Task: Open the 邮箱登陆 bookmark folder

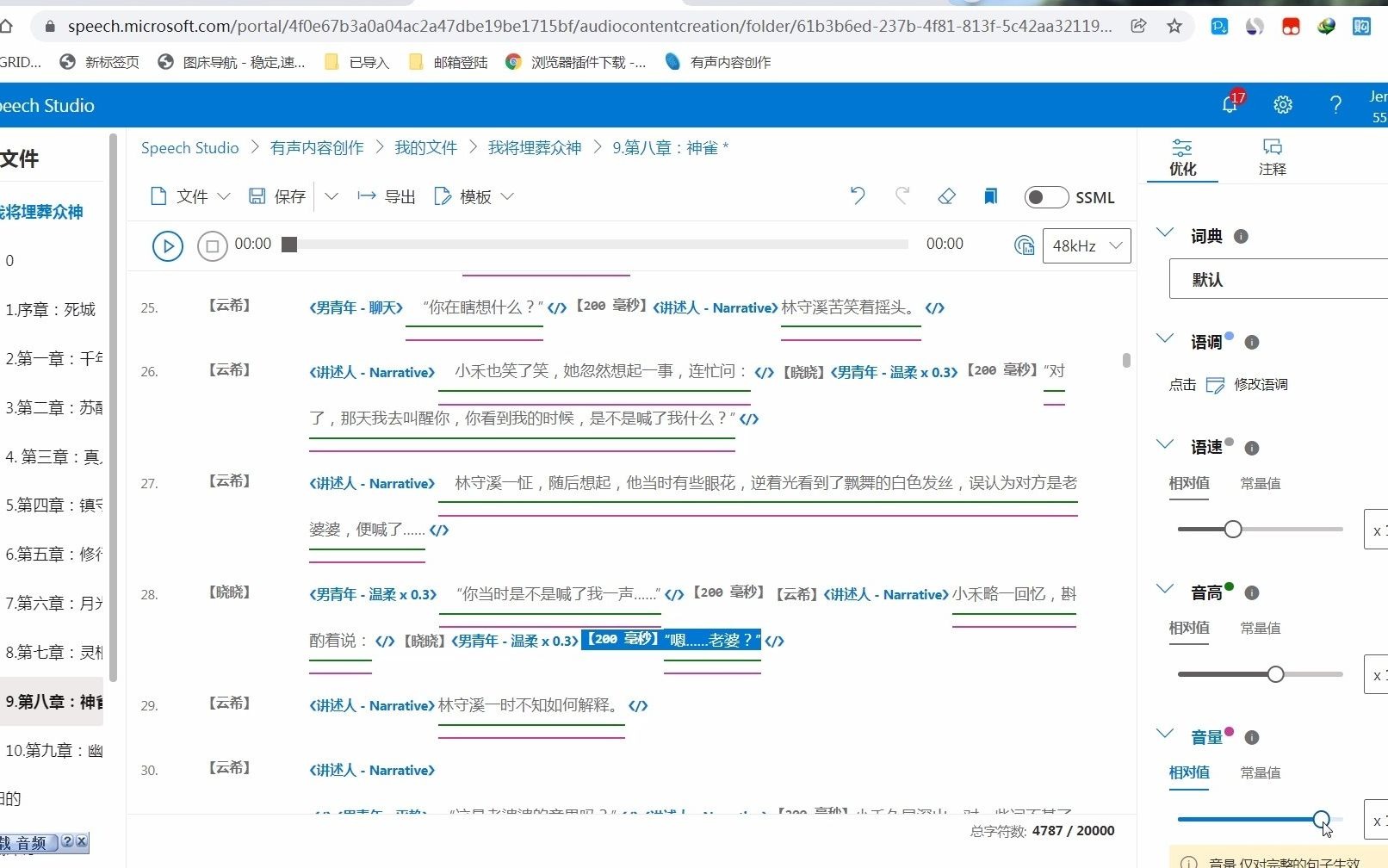Action: pyautogui.click(x=449, y=62)
